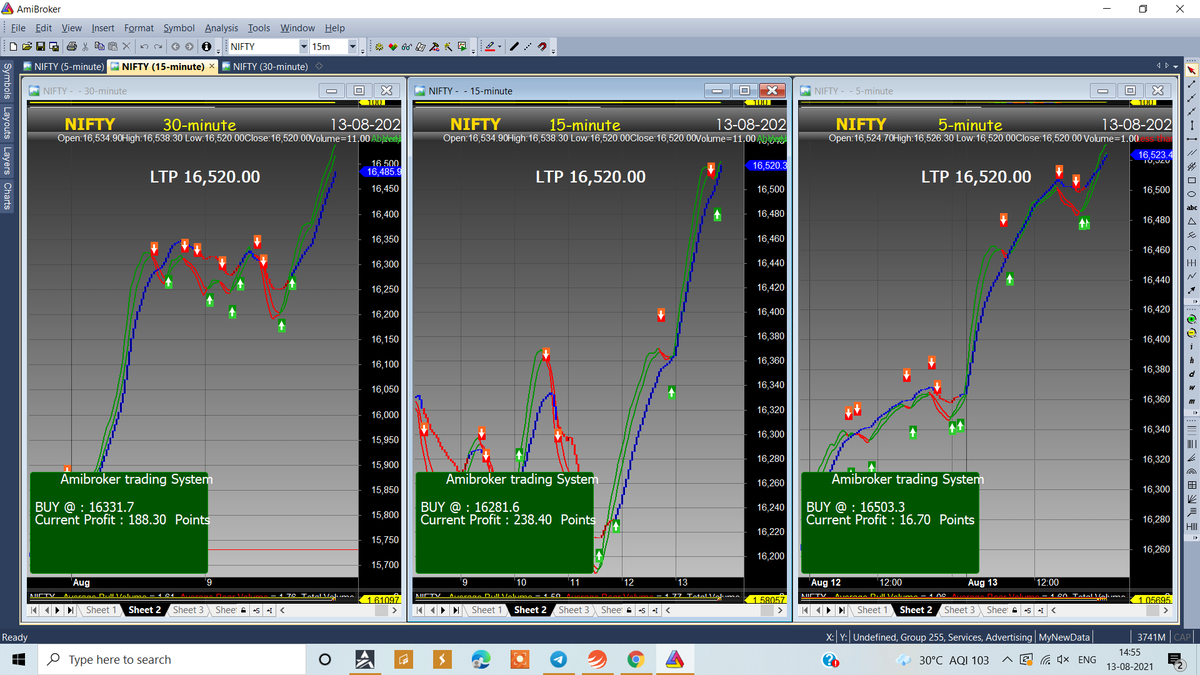The image size is (1200, 675).
Task: Click the Cortana circle icon on taskbar
Action: click(324, 660)
